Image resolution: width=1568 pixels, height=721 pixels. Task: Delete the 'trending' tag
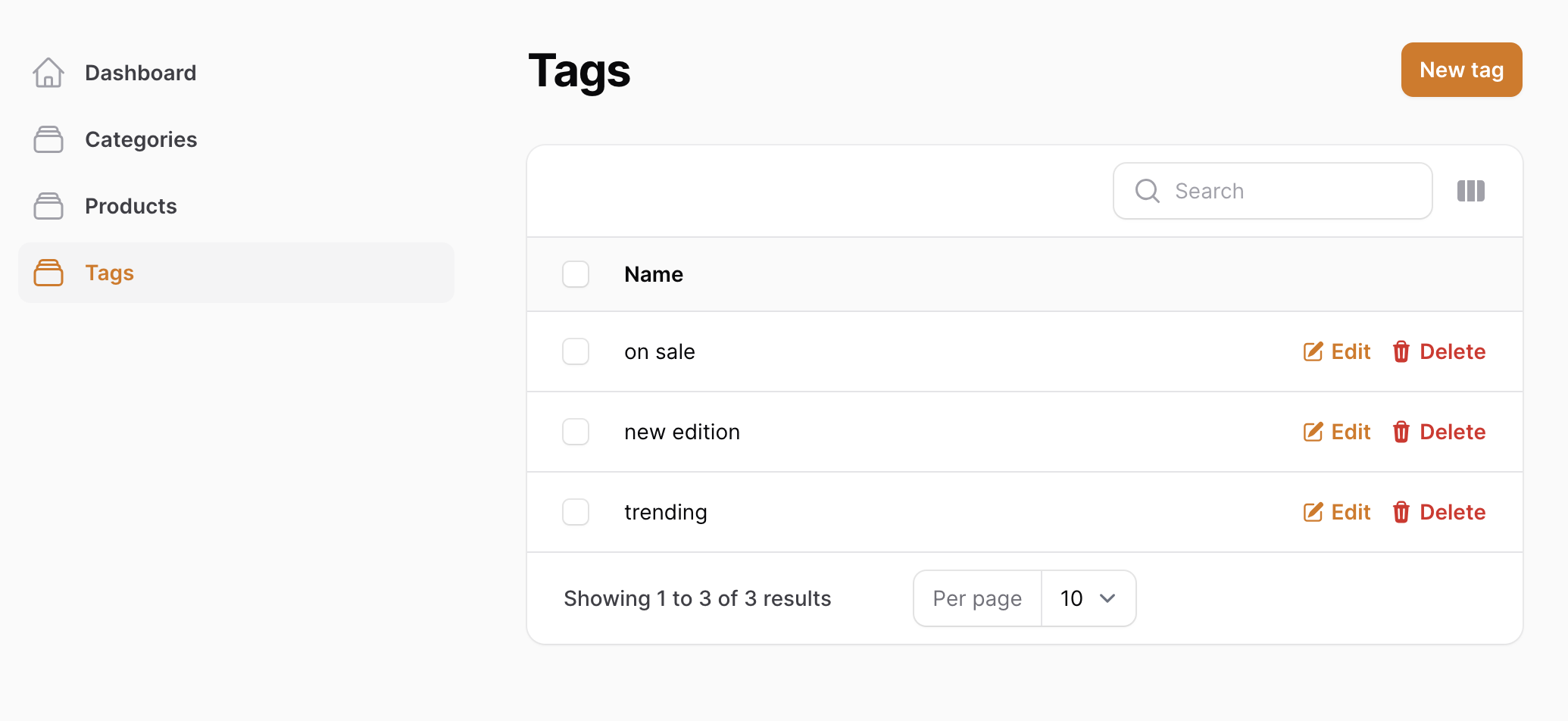[1438, 512]
